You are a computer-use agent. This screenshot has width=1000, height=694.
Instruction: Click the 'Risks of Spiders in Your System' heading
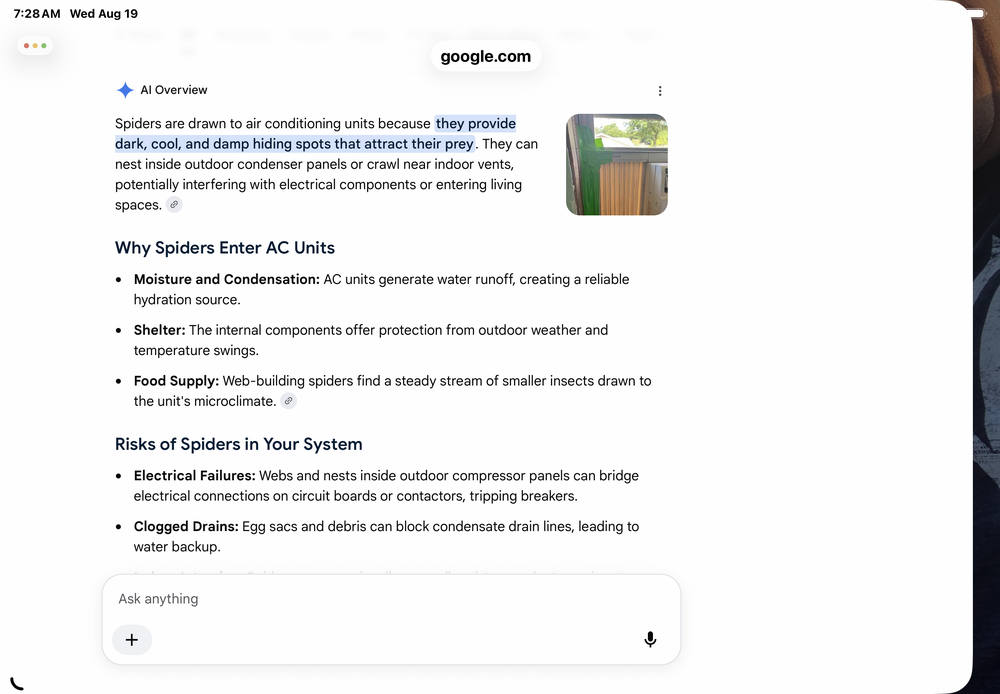coord(239,444)
